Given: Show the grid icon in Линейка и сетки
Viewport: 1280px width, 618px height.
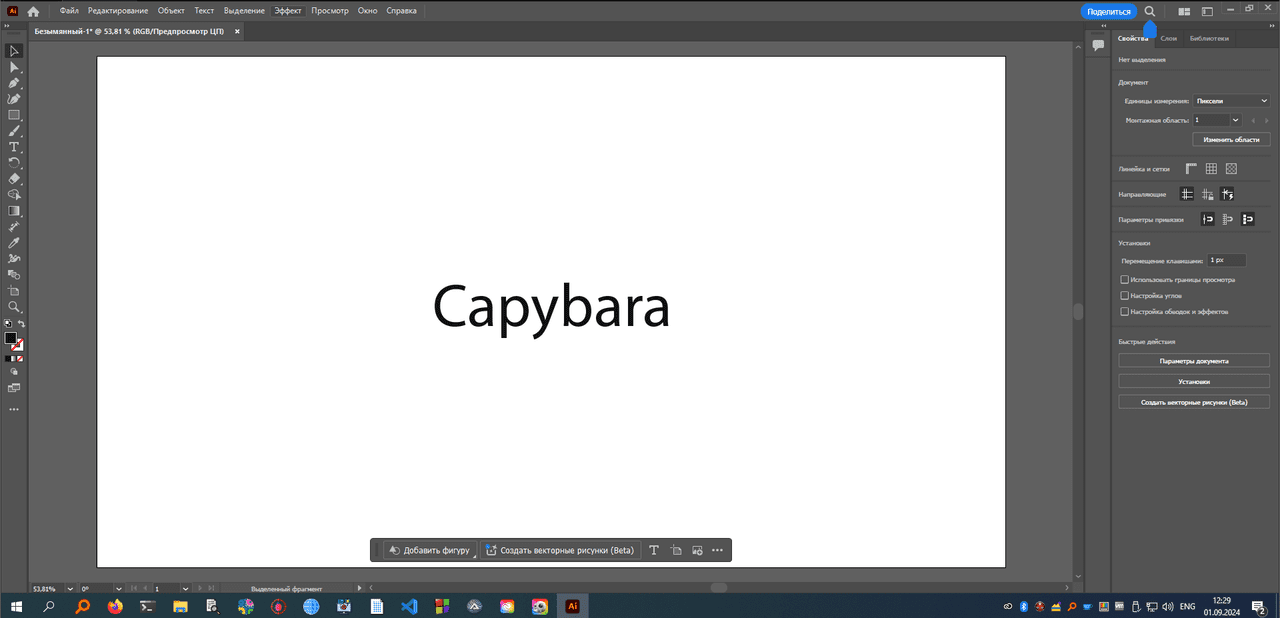Looking at the screenshot, I should [x=1211, y=169].
